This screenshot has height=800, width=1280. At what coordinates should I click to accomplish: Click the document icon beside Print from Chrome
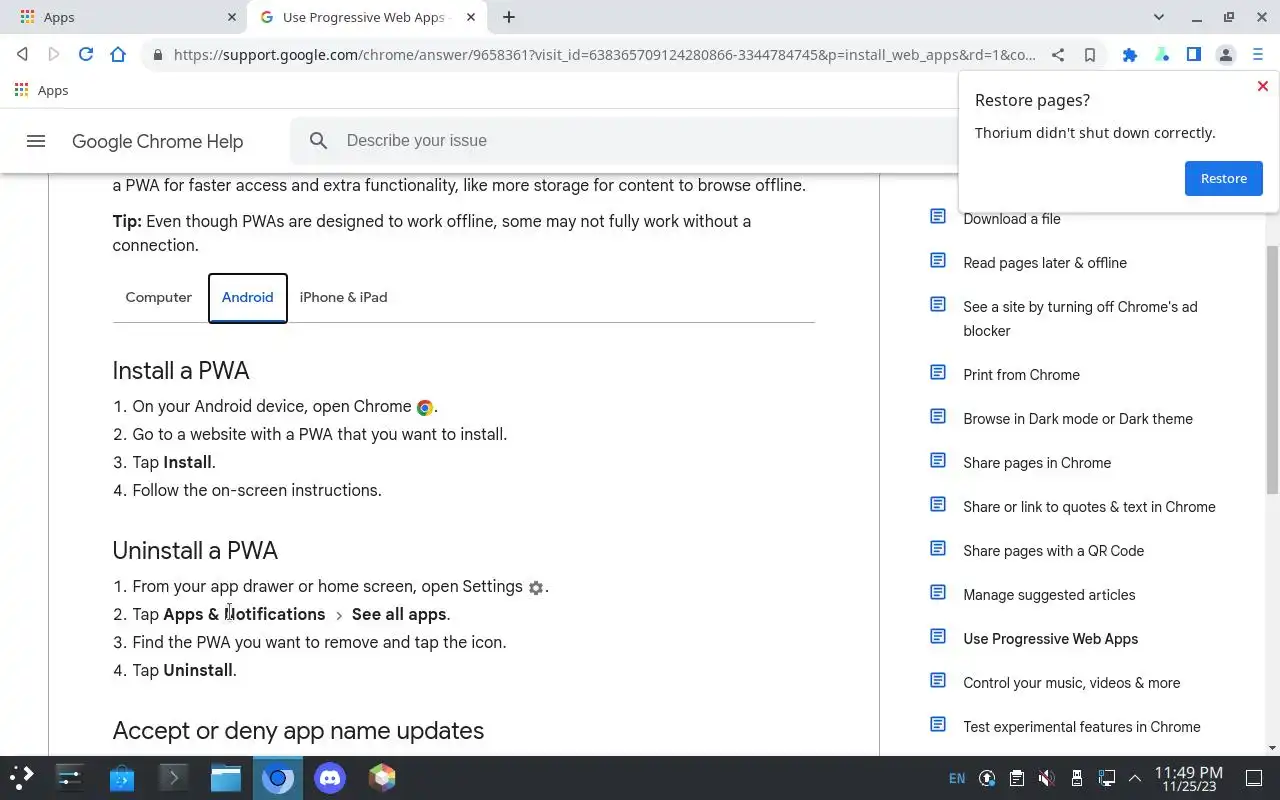tap(938, 372)
